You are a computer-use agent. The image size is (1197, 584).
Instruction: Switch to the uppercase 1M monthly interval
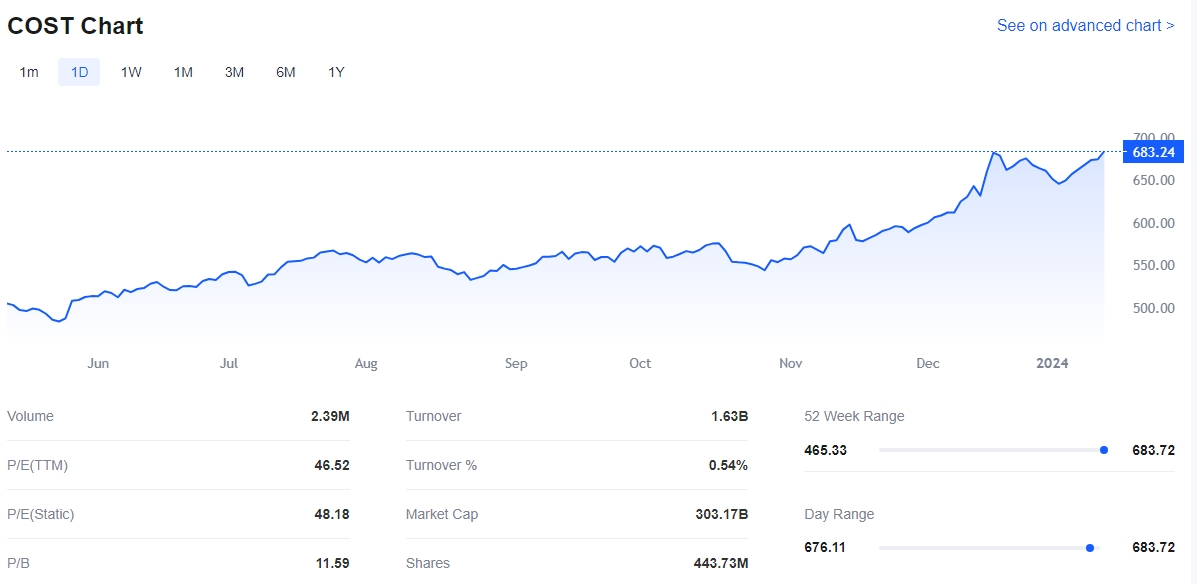(x=183, y=72)
